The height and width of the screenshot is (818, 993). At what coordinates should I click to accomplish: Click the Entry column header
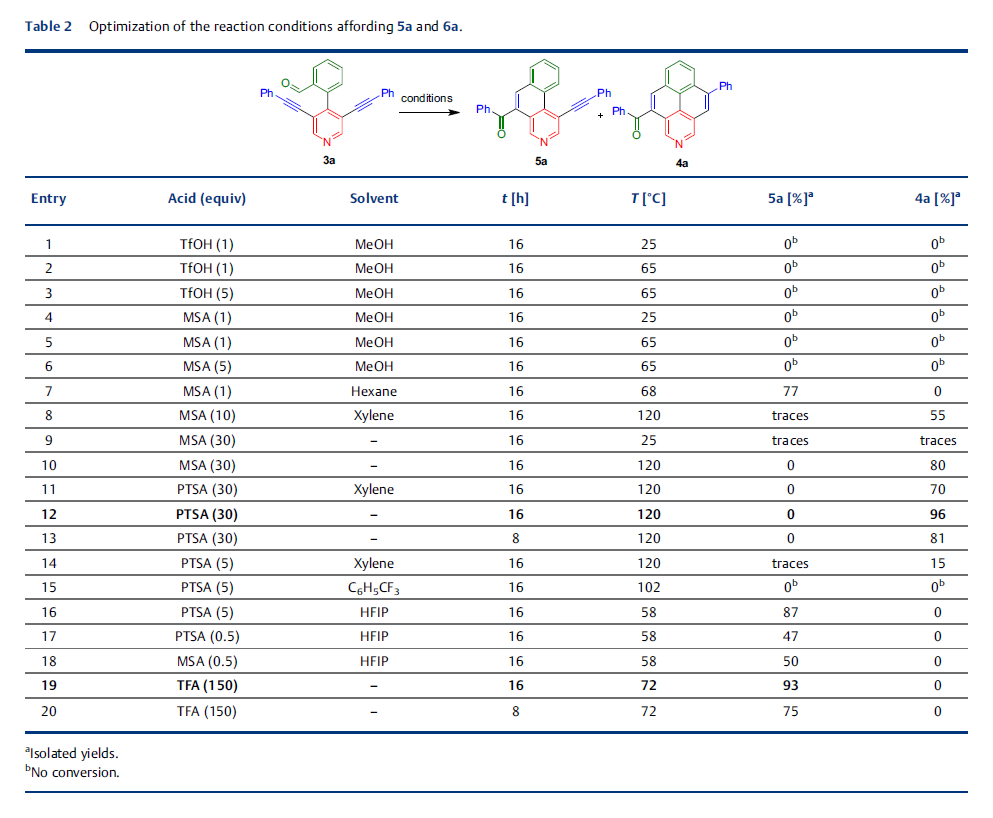[48, 198]
